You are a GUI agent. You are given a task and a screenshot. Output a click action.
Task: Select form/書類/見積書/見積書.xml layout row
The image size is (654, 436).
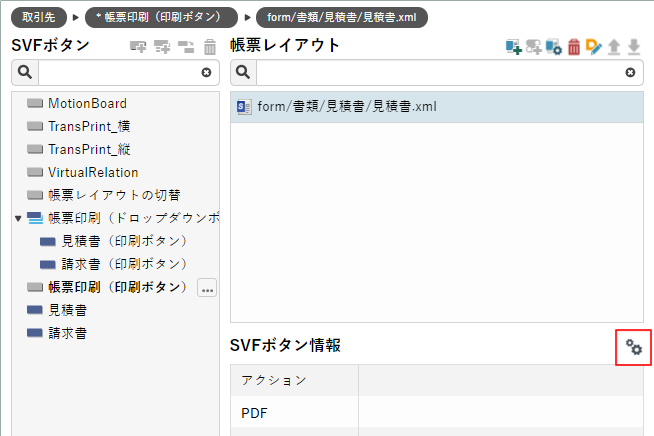click(x=437, y=107)
